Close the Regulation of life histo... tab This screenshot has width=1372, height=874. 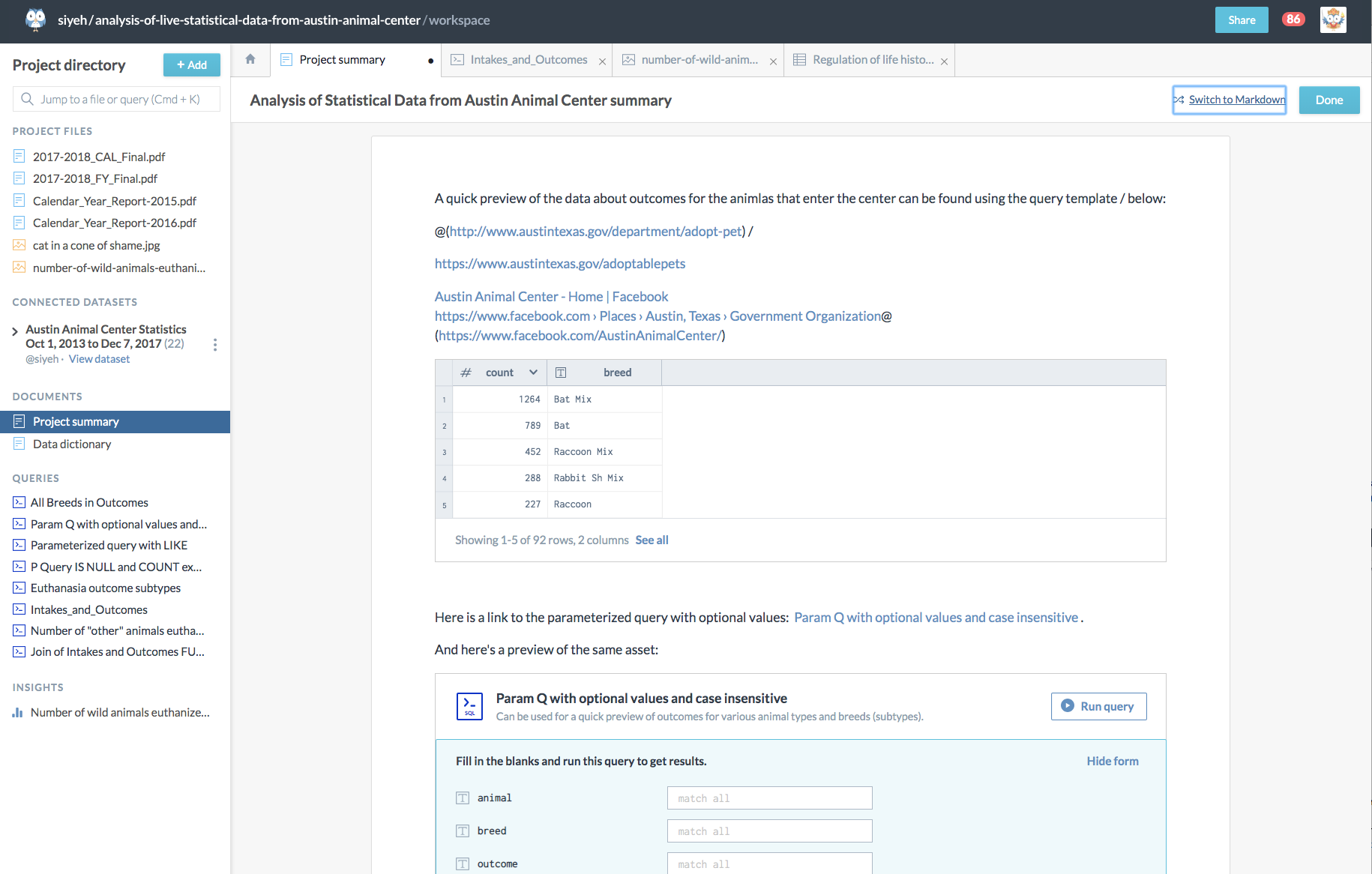click(x=944, y=61)
